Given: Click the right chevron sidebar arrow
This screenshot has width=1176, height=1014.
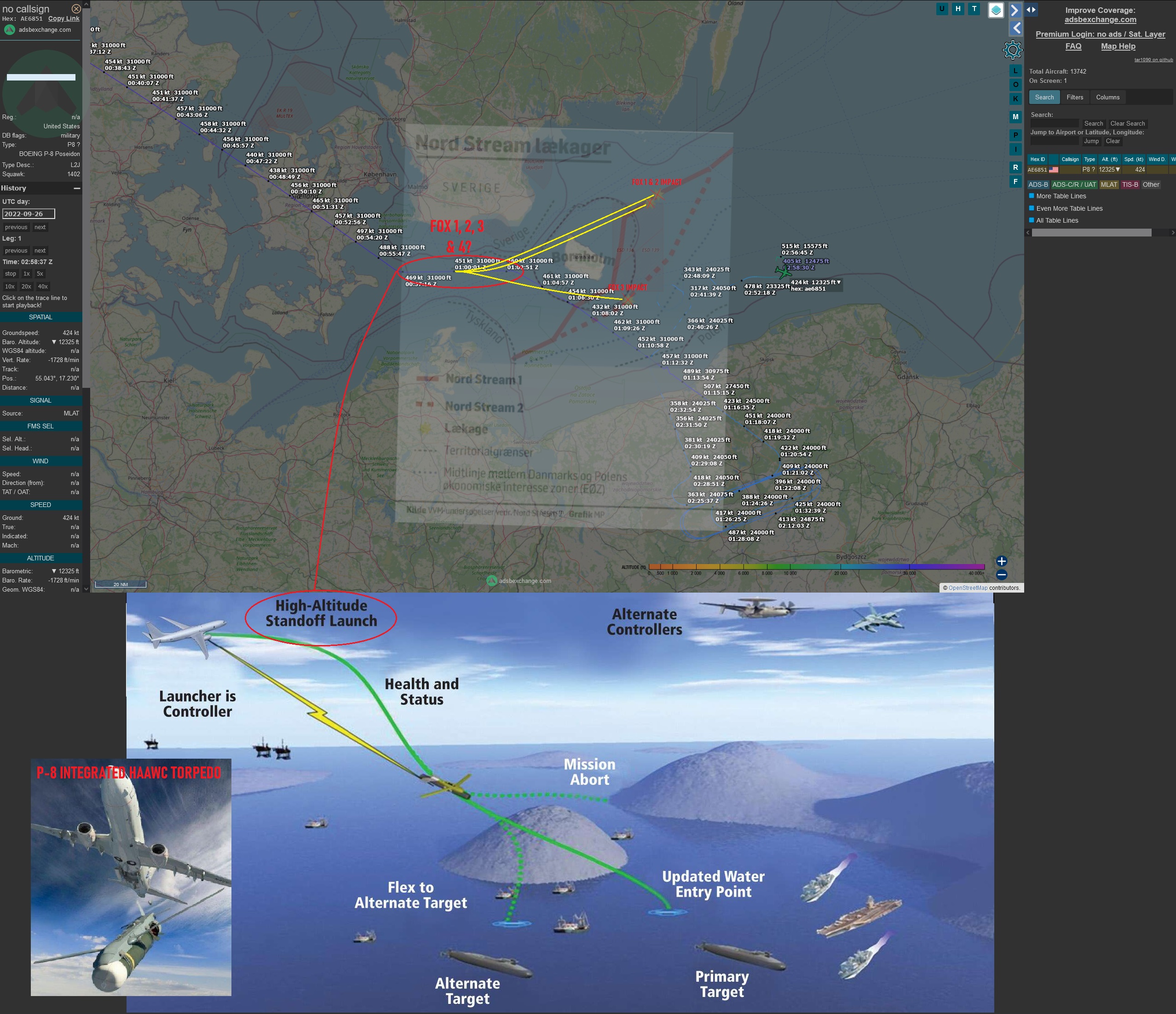Looking at the screenshot, I should (x=1015, y=10).
